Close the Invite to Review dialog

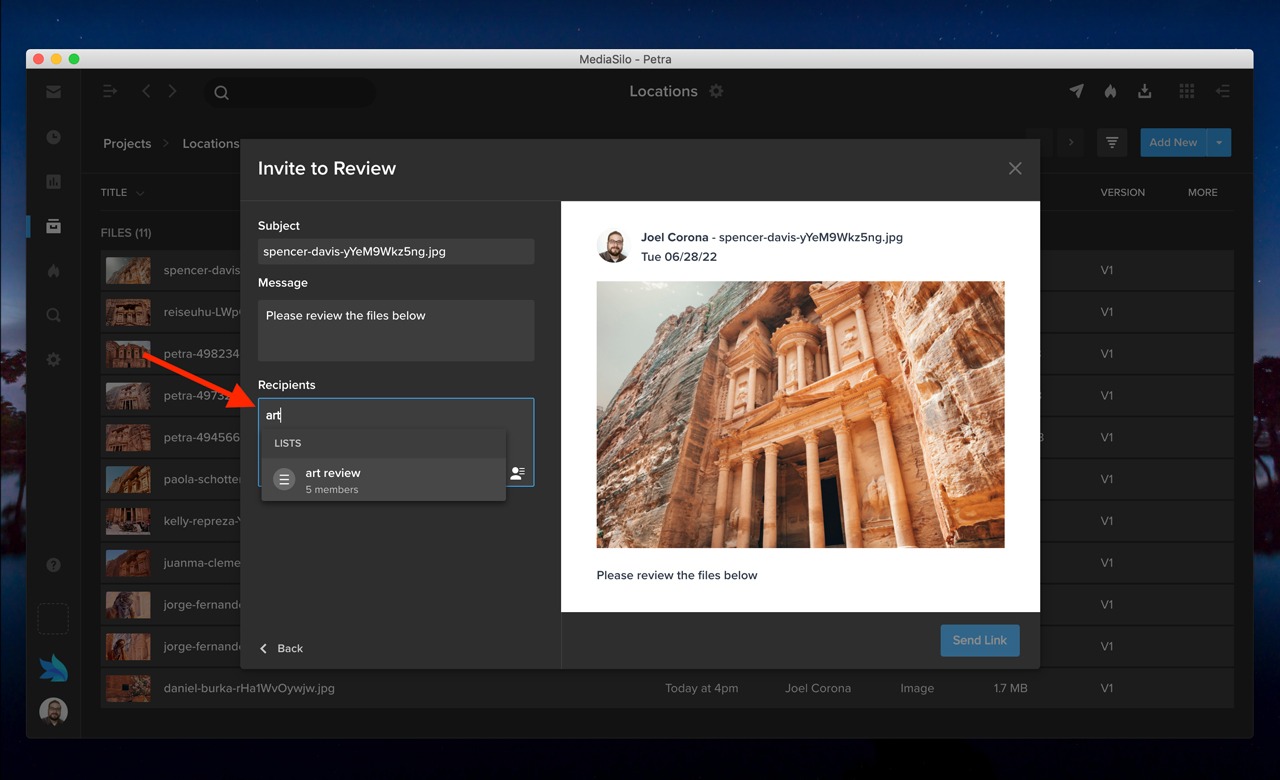[1015, 168]
